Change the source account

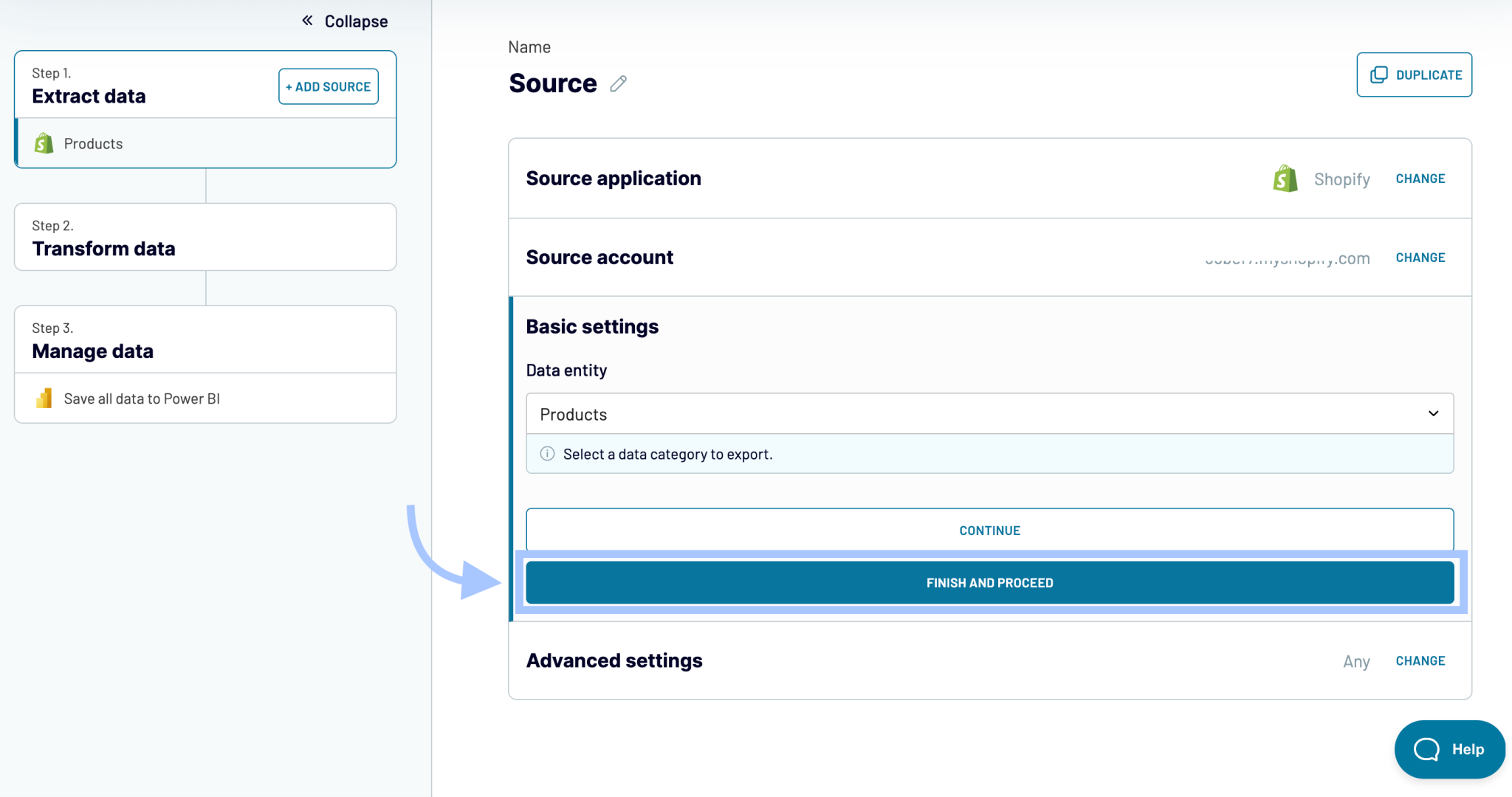point(1420,258)
